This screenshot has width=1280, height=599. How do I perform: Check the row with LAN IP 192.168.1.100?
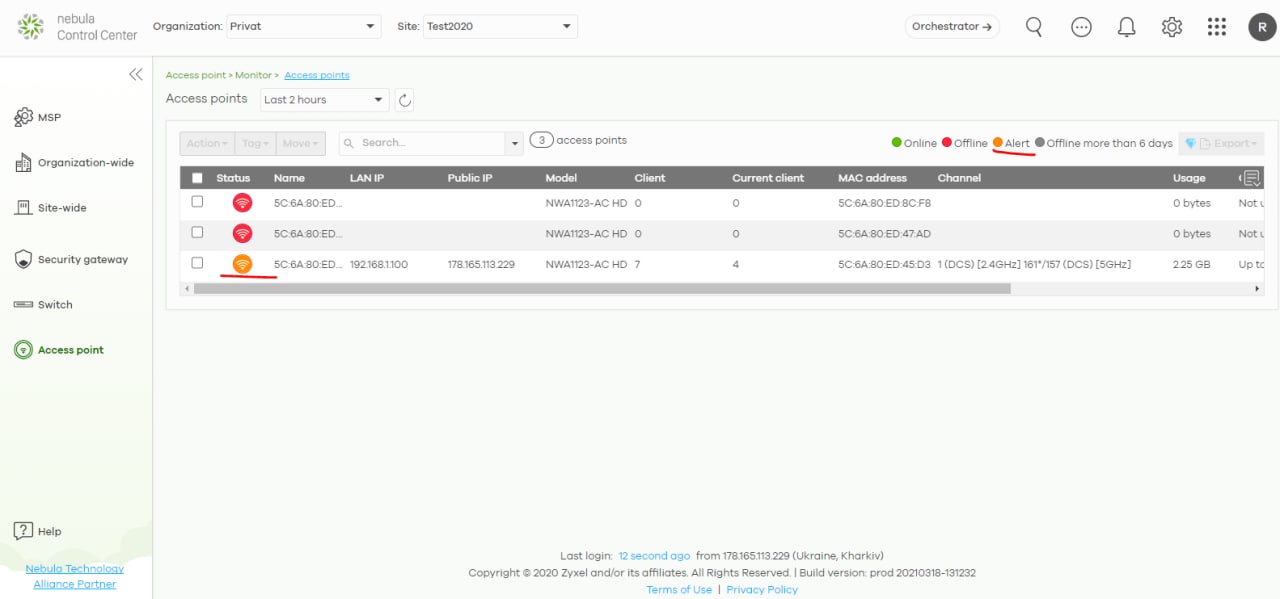(x=197, y=263)
